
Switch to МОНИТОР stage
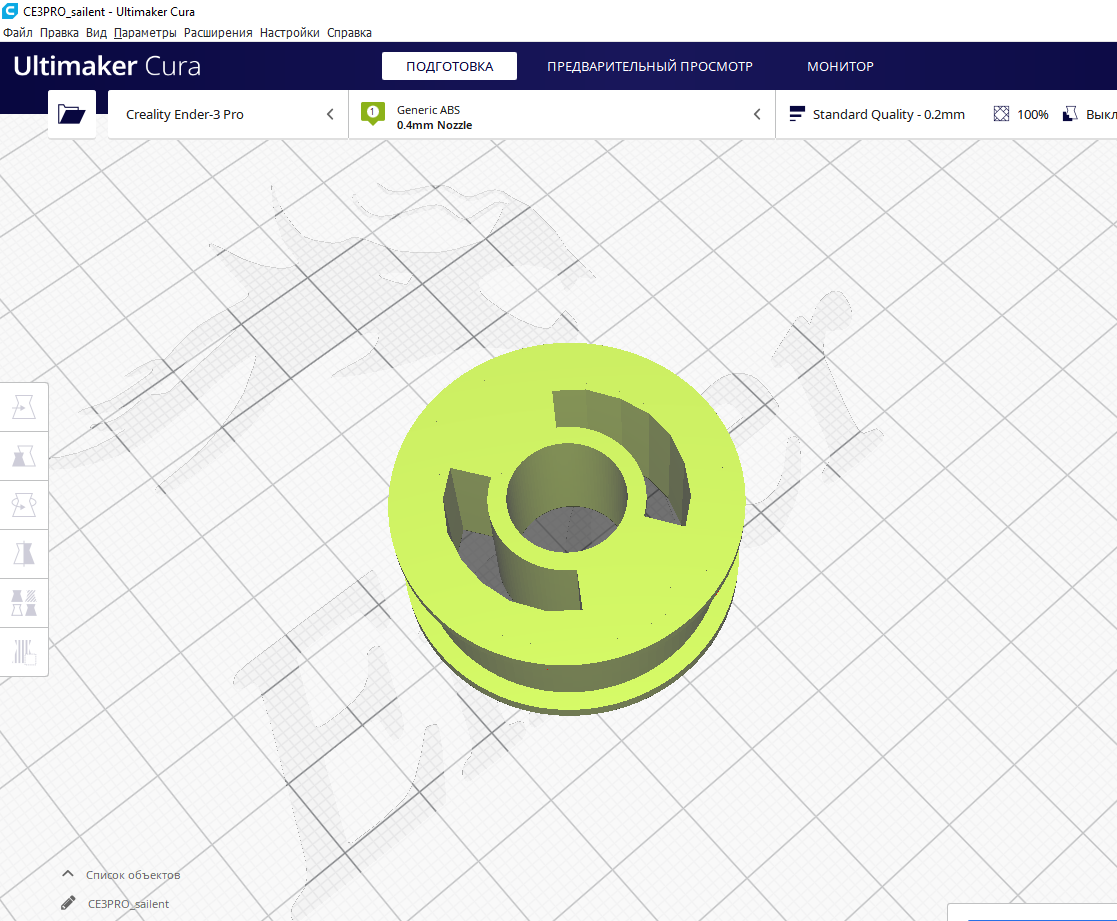[x=841, y=66]
